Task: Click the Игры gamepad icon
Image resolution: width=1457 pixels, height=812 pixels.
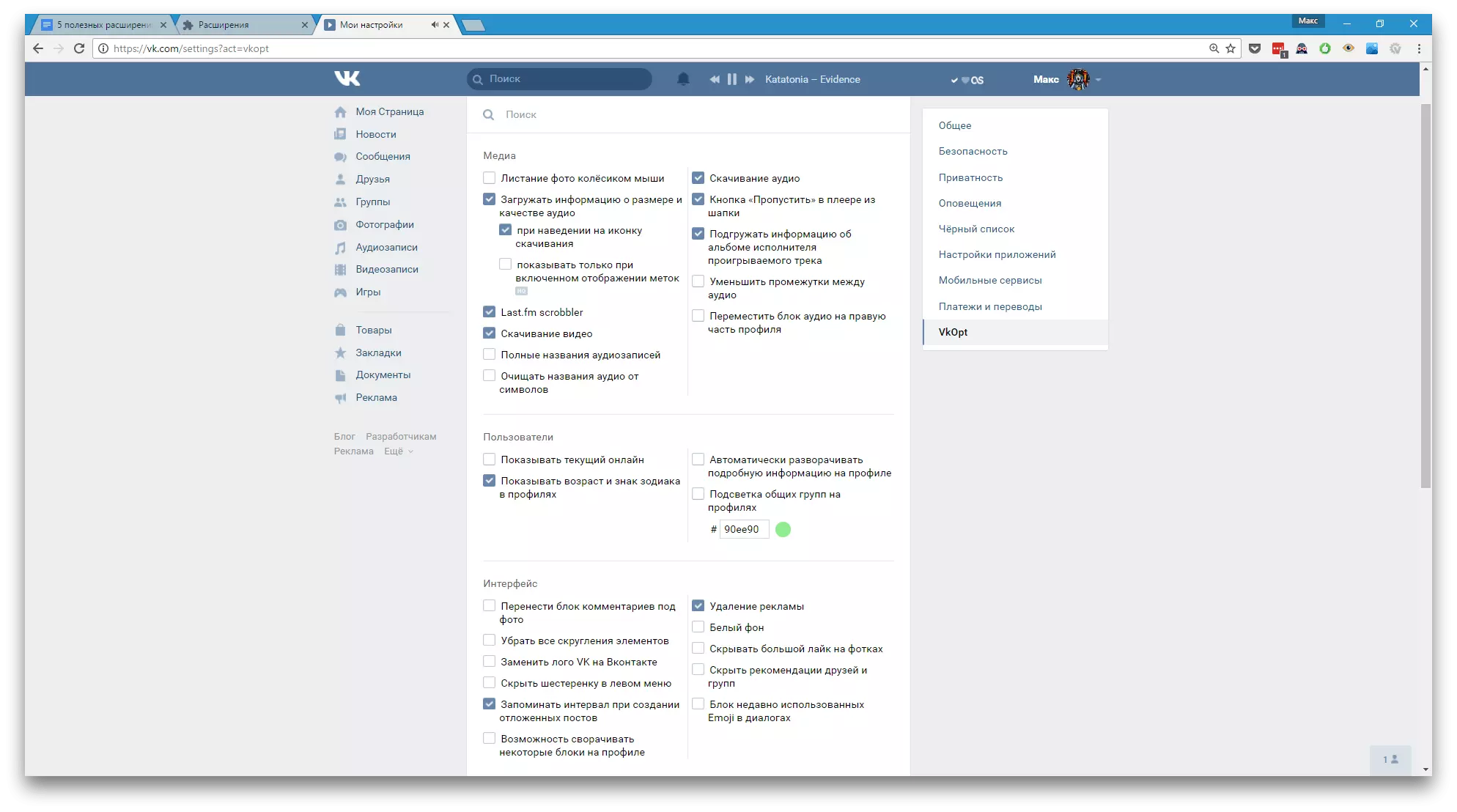Action: [x=340, y=292]
